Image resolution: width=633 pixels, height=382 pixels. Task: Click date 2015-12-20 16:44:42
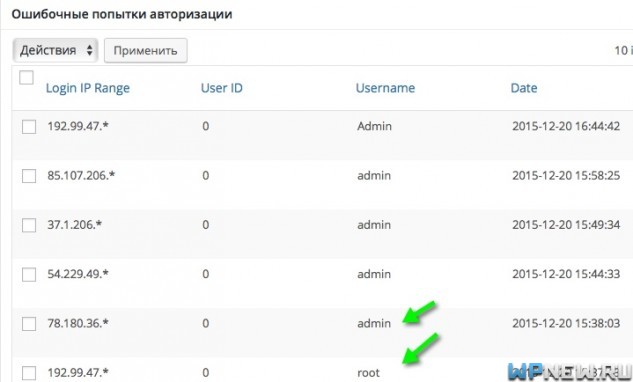click(566, 126)
